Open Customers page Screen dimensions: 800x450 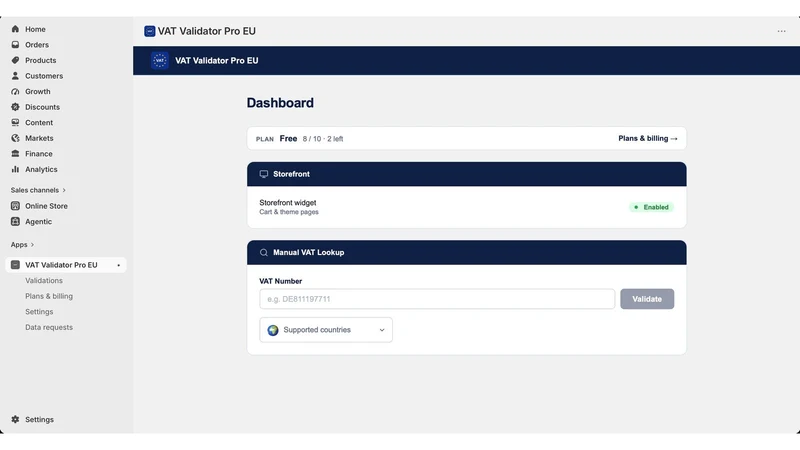(44, 76)
